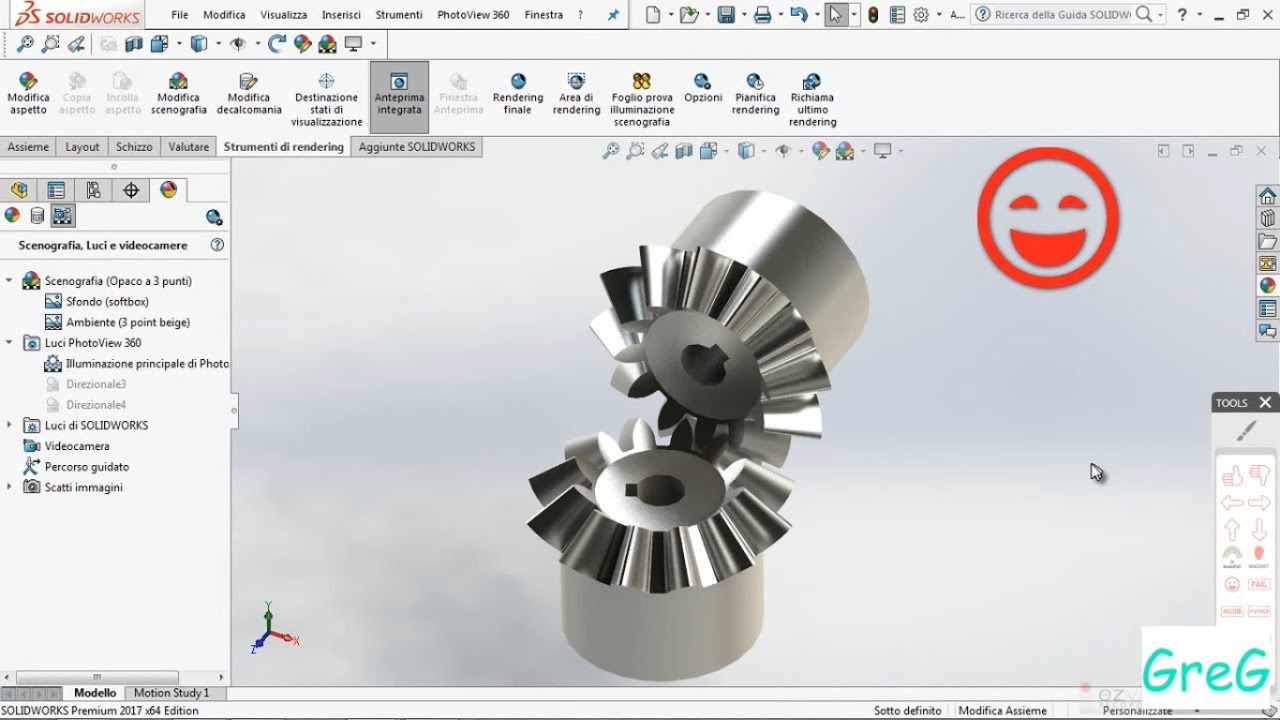Select Area di rendering tool

click(576, 94)
